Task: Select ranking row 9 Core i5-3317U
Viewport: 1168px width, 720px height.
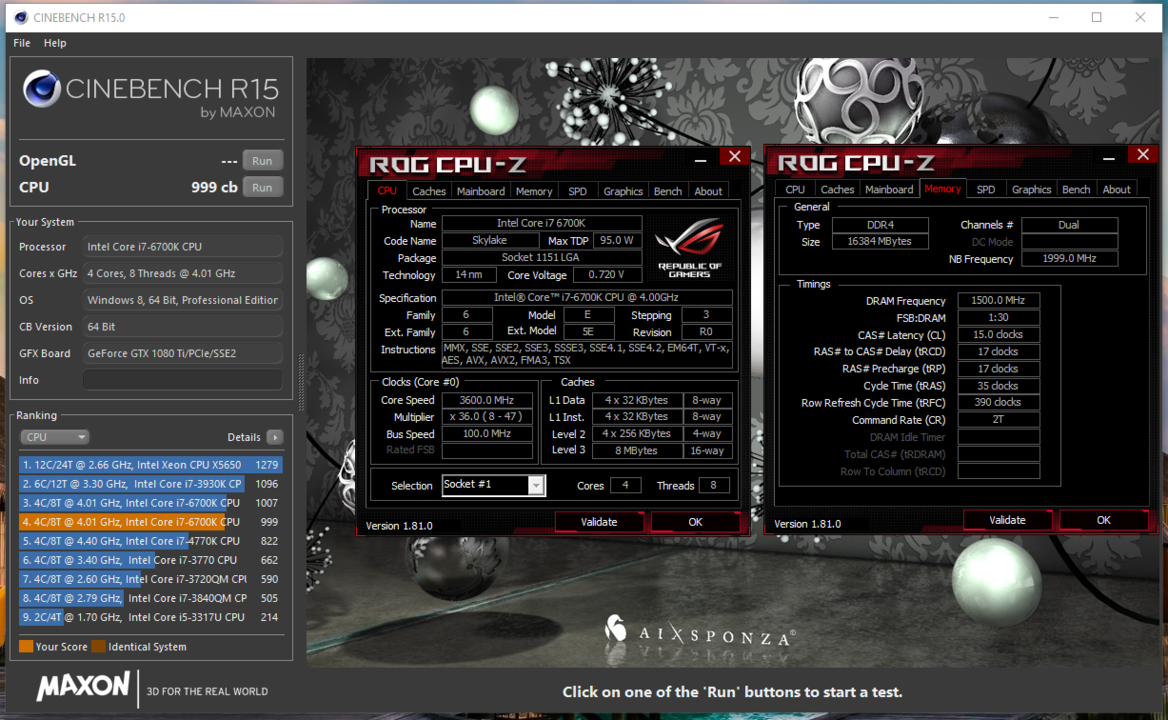Action: pyautogui.click(x=150, y=617)
